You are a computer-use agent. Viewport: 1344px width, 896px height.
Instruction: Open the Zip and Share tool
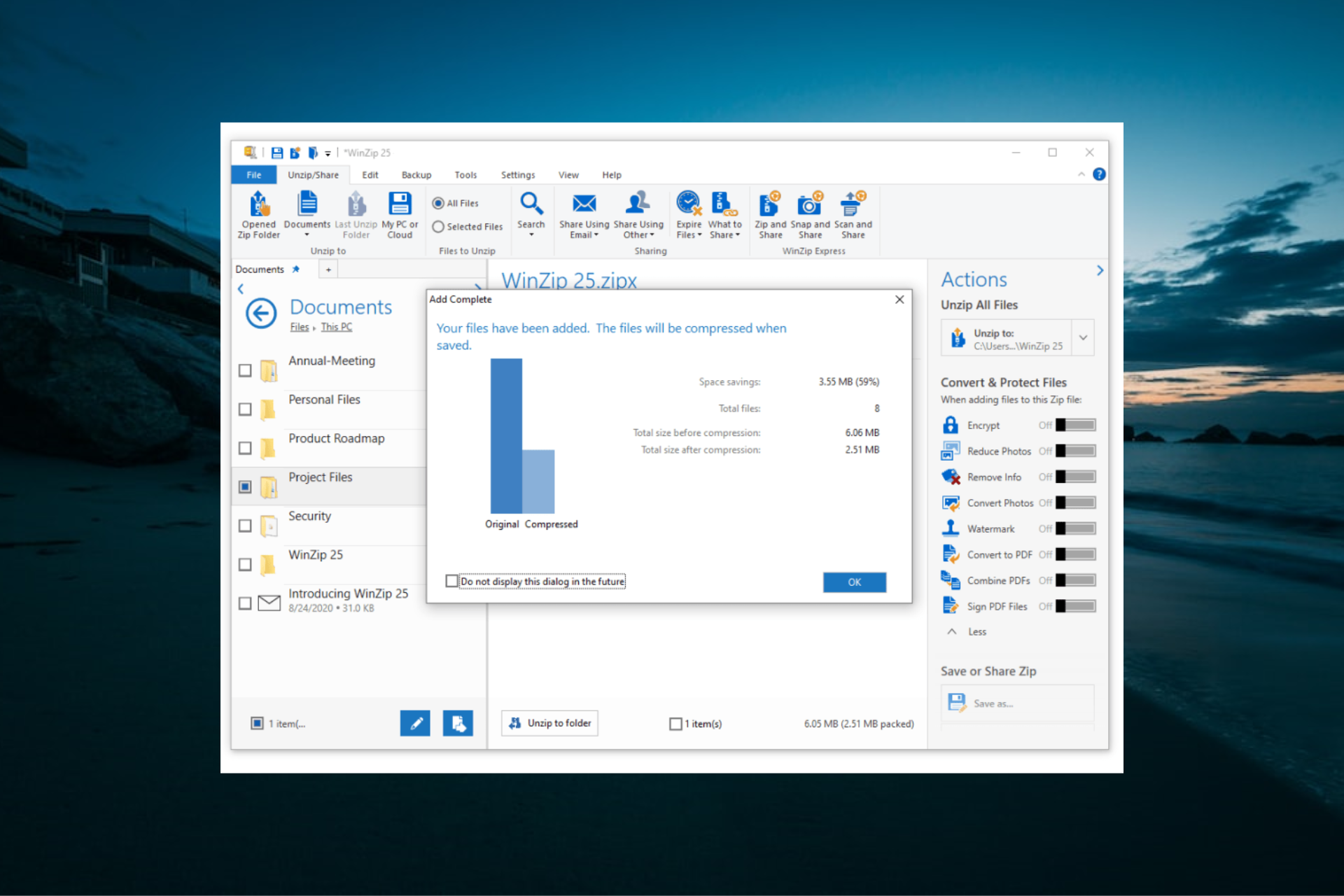click(x=770, y=213)
